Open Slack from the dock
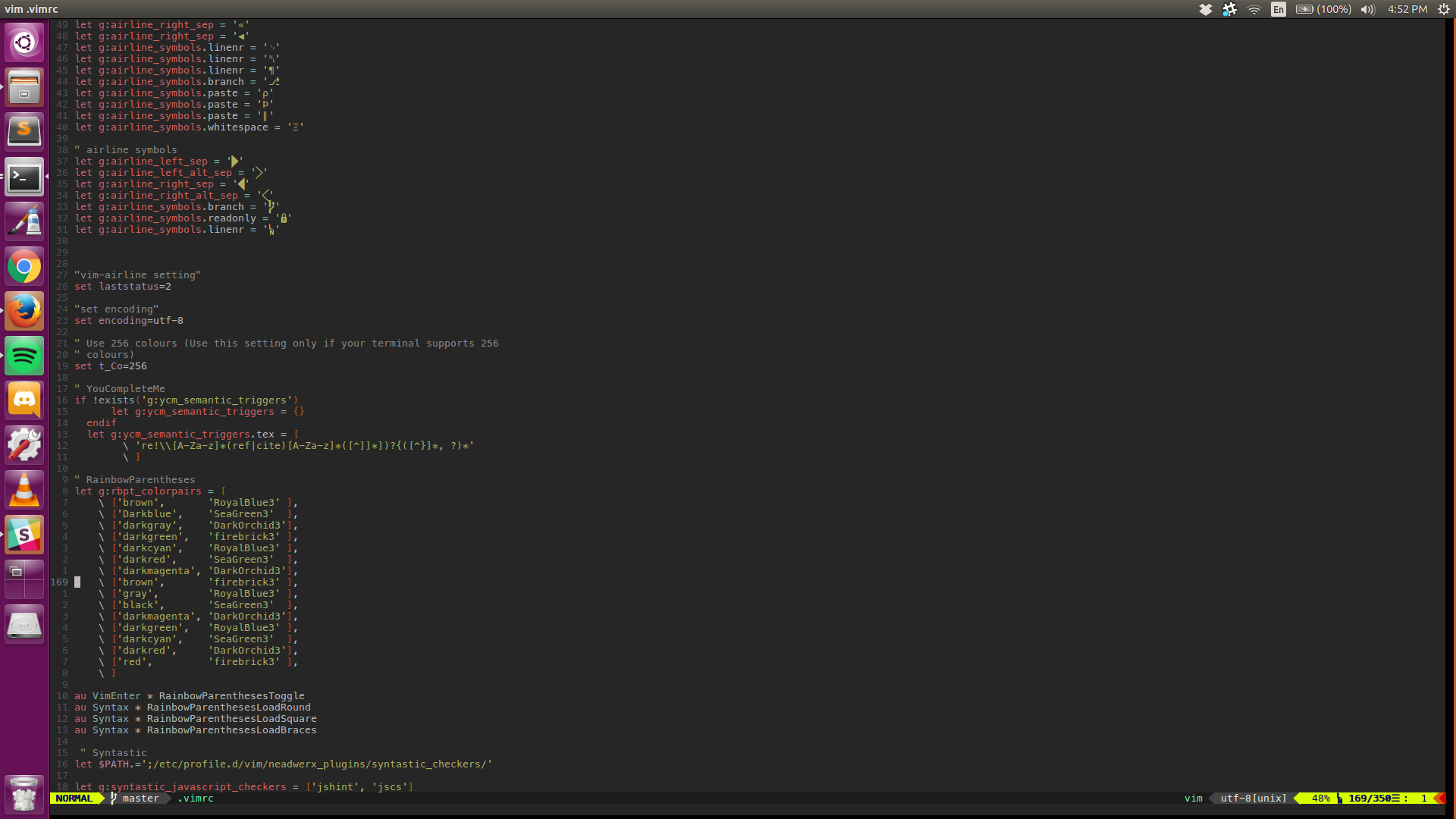This screenshot has height=819, width=1456. (x=24, y=535)
